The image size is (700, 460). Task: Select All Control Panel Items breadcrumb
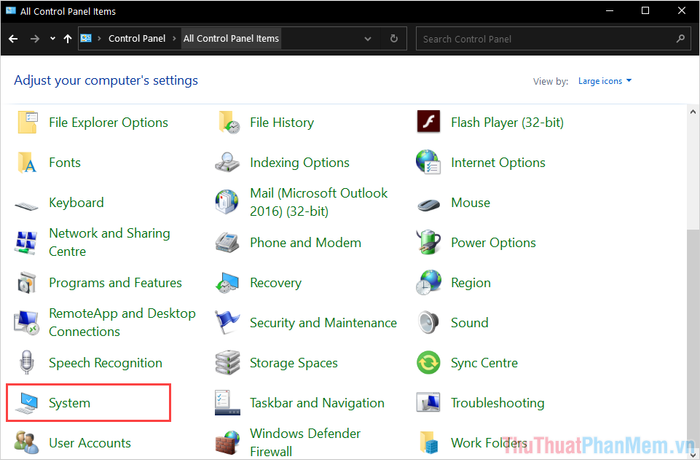[x=231, y=39]
